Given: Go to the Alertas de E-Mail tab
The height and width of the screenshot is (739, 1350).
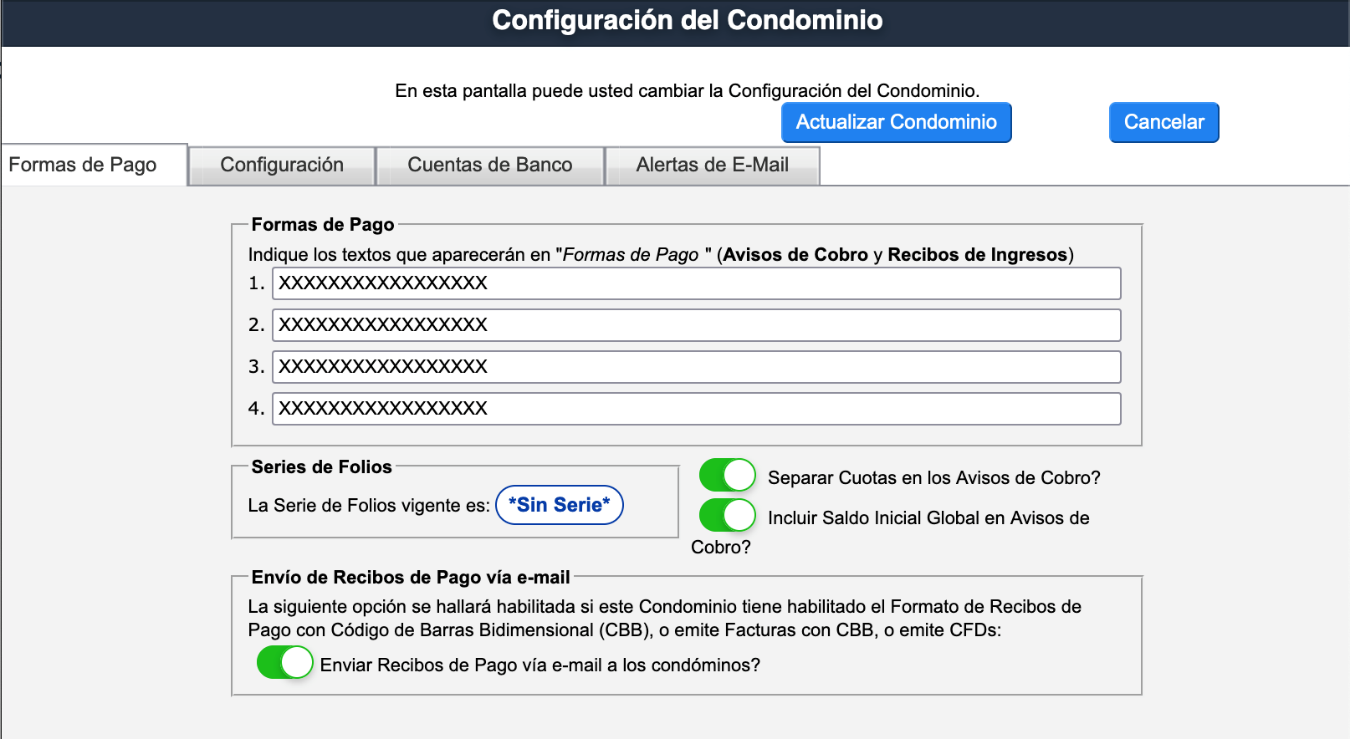Looking at the screenshot, I should click(712, 165).
